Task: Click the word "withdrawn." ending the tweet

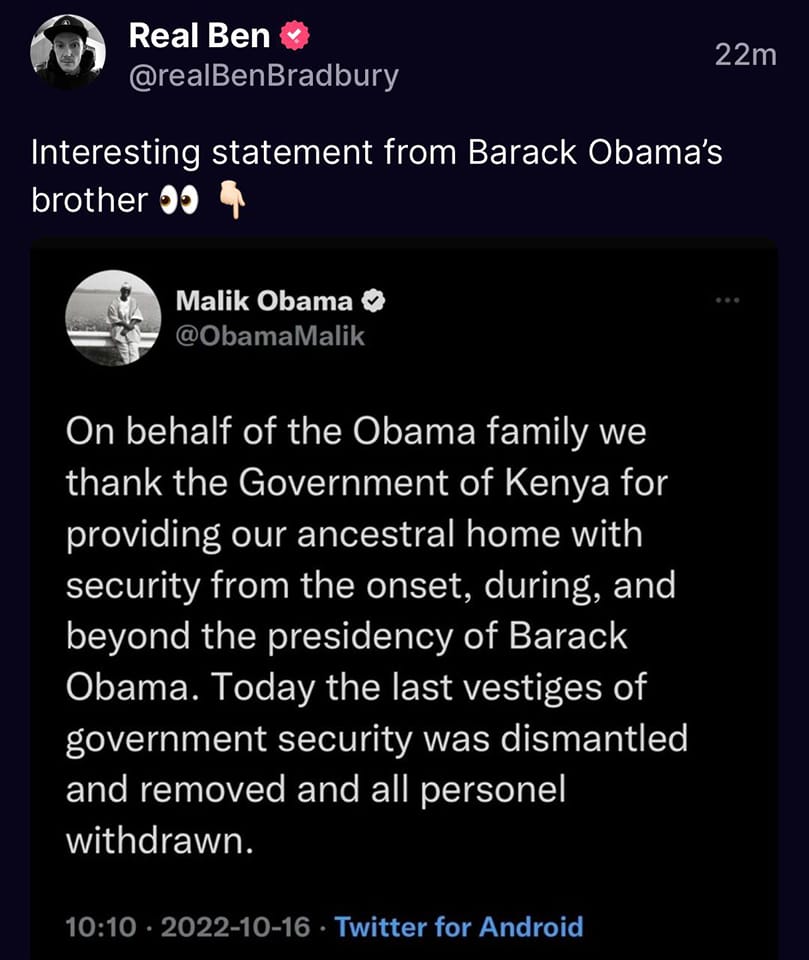Action: pos(154,841)
